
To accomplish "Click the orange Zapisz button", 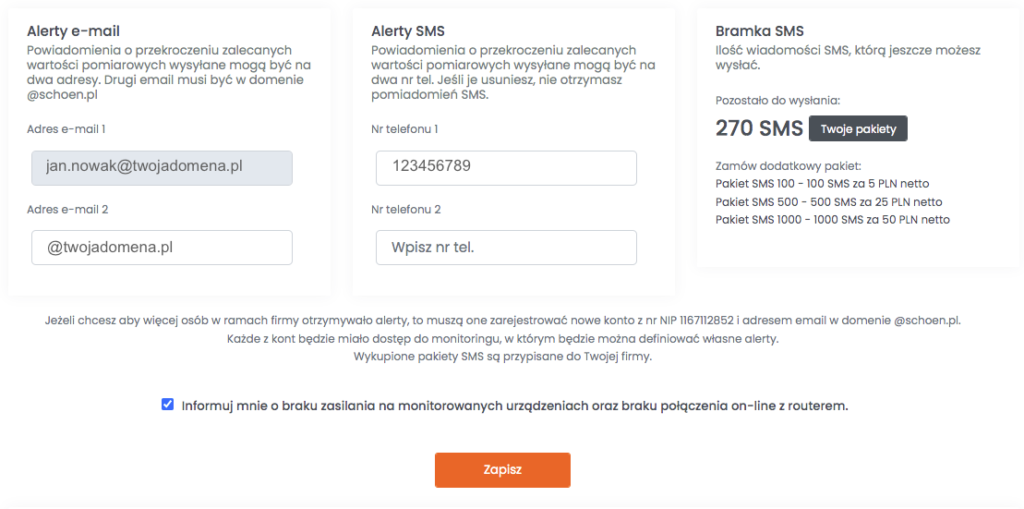I will tap(503, 470).
